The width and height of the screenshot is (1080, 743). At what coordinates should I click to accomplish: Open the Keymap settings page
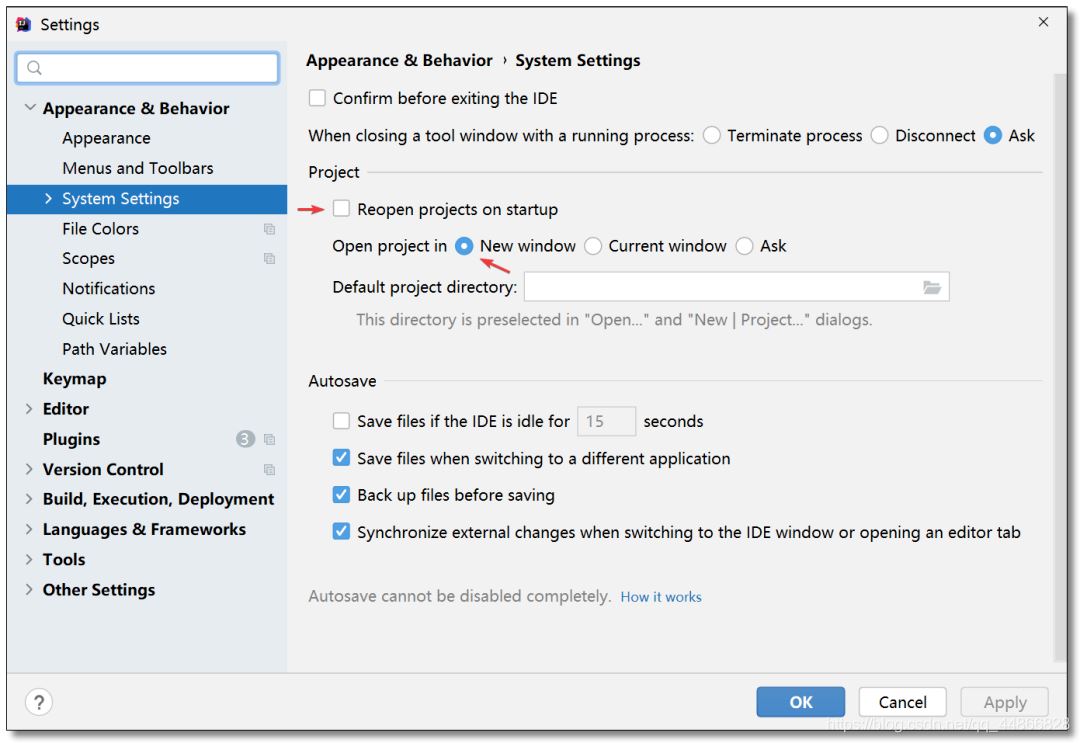pos(74,379)
